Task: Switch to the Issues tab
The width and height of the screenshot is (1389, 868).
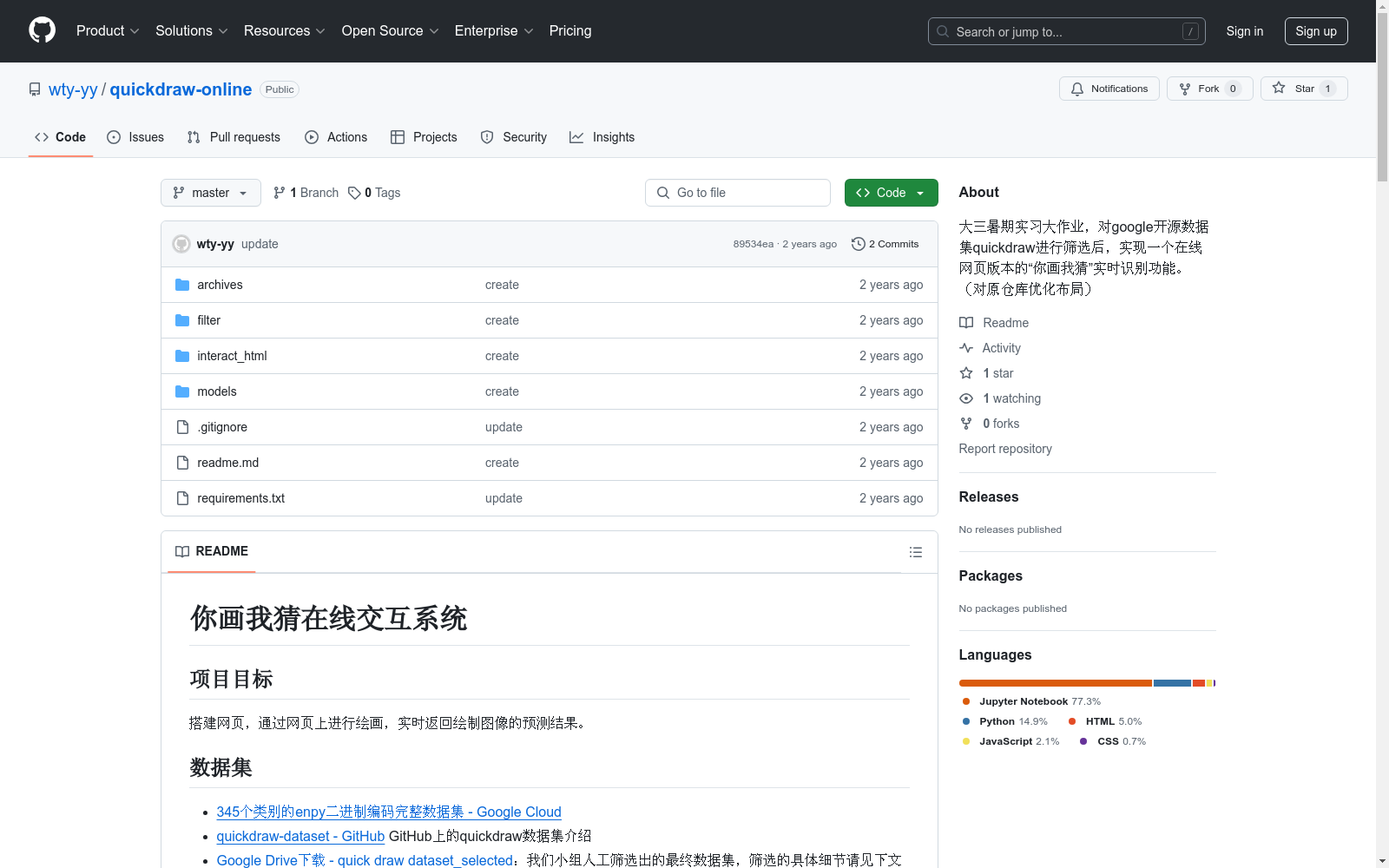Action: 135,137
